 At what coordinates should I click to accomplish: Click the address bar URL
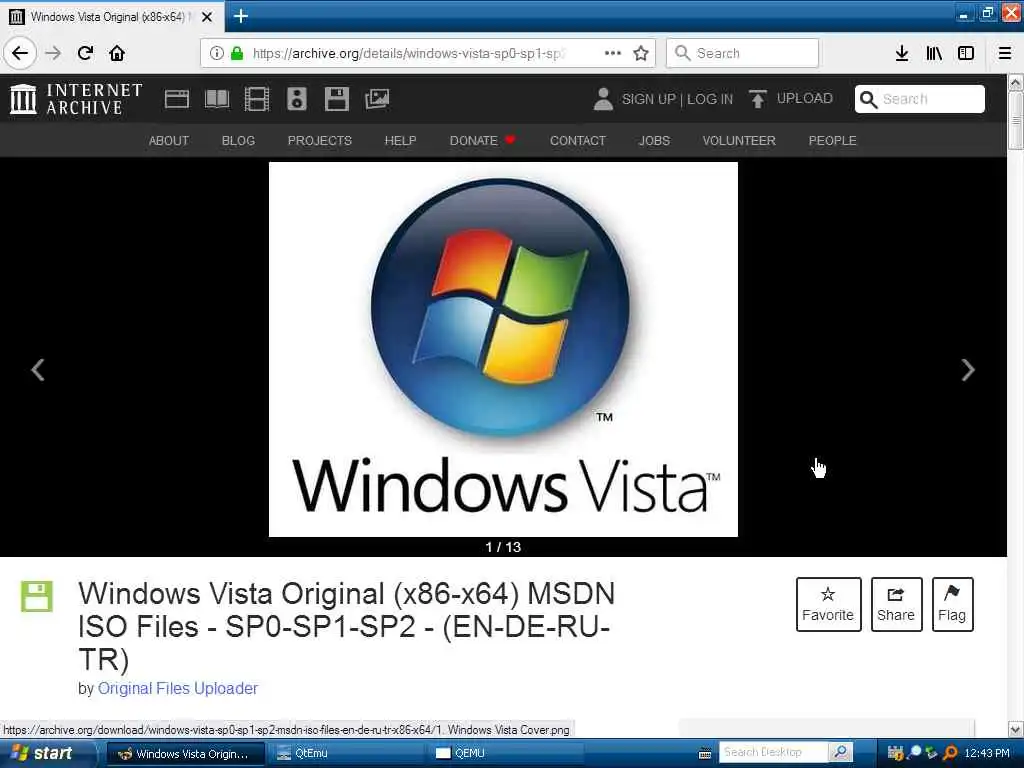click(409, 53)
